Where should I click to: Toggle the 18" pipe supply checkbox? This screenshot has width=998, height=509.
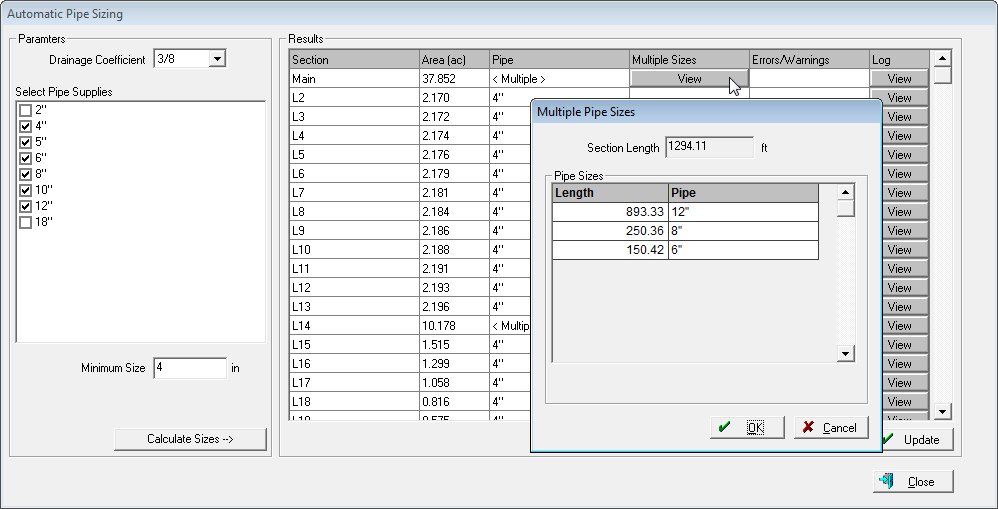click(26, 222)
